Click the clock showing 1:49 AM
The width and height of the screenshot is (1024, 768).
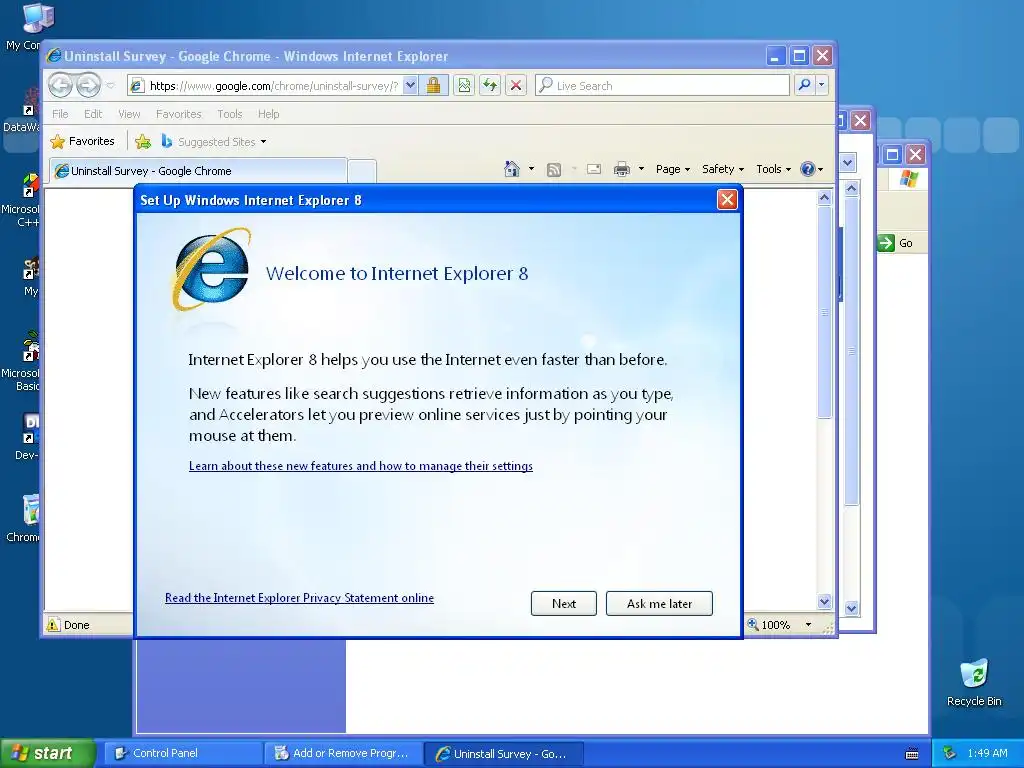[x=987, y=753]
